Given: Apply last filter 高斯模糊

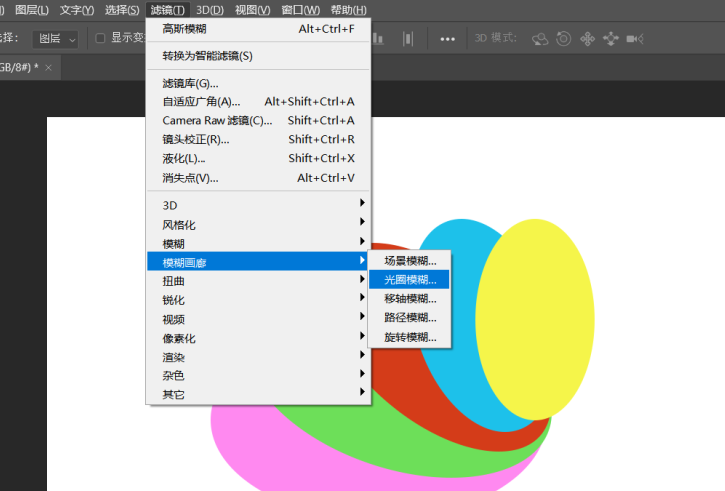Looking at the screenshot, I should tap(258, 29).
